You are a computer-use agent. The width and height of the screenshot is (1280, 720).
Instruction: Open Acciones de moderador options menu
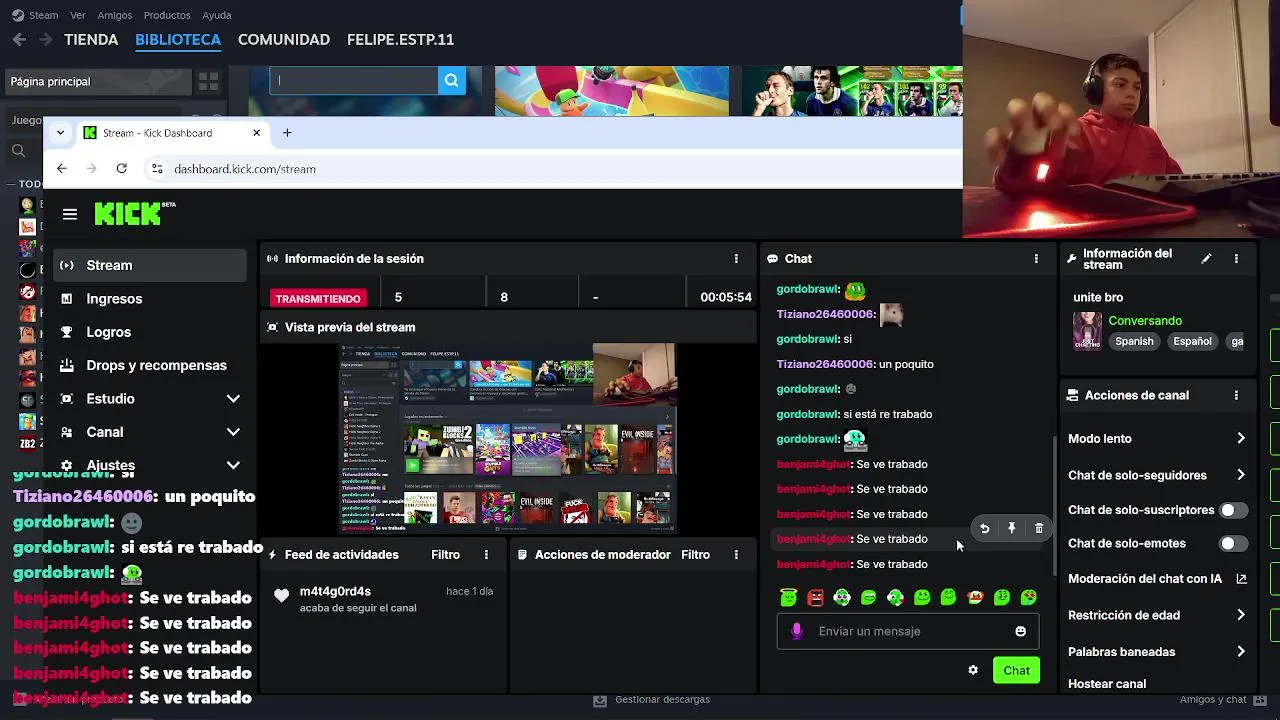click(736, 554)
